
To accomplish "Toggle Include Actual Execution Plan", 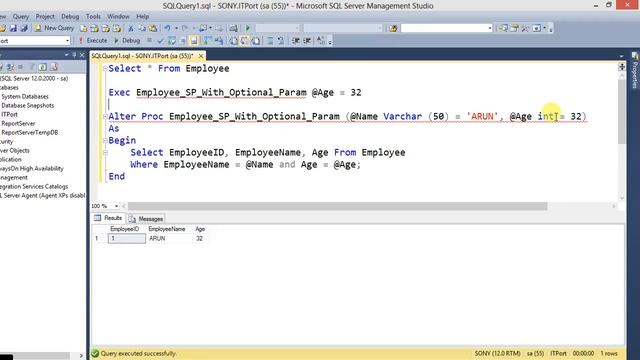I will coord(207,40).
